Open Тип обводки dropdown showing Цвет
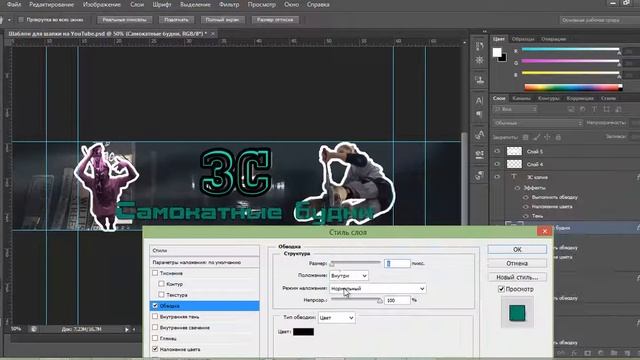This screenshot has width=640, height=360. (337, 318)
